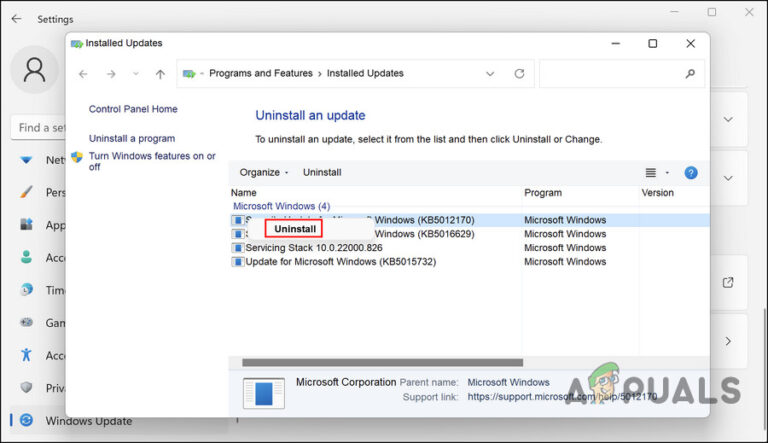
Task: Open Control Panel Home link
Action: 133,109
